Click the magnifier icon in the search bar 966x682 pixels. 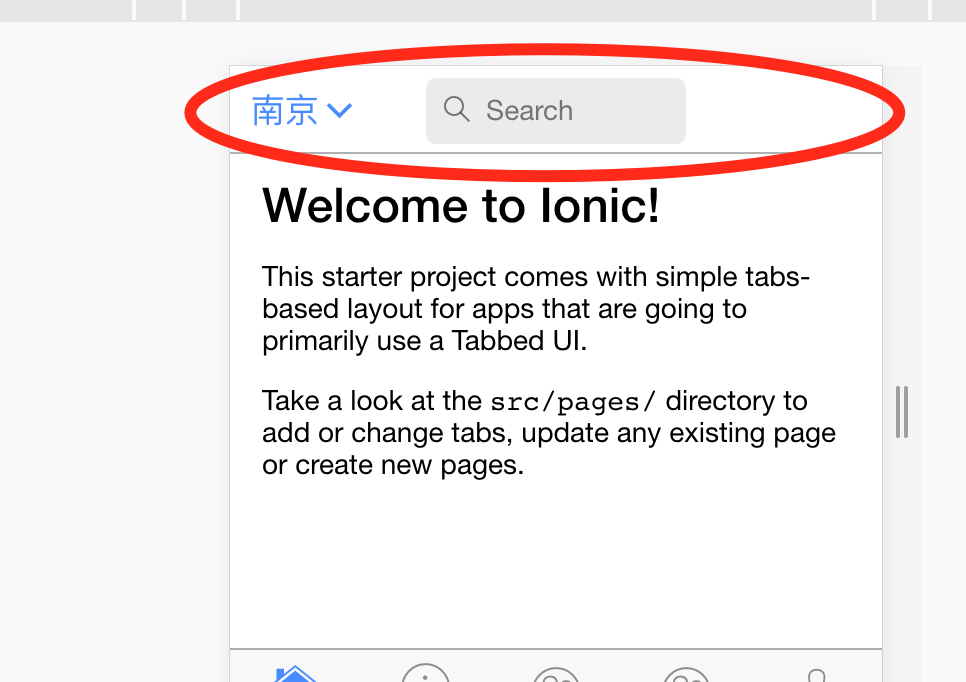[457, 110]
